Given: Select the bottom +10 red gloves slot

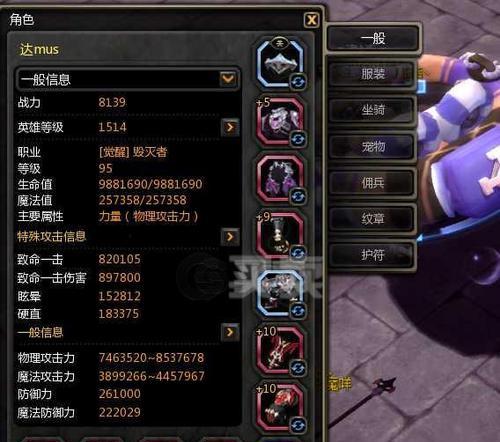Looking at the screenshot, I should click(280, 408).
